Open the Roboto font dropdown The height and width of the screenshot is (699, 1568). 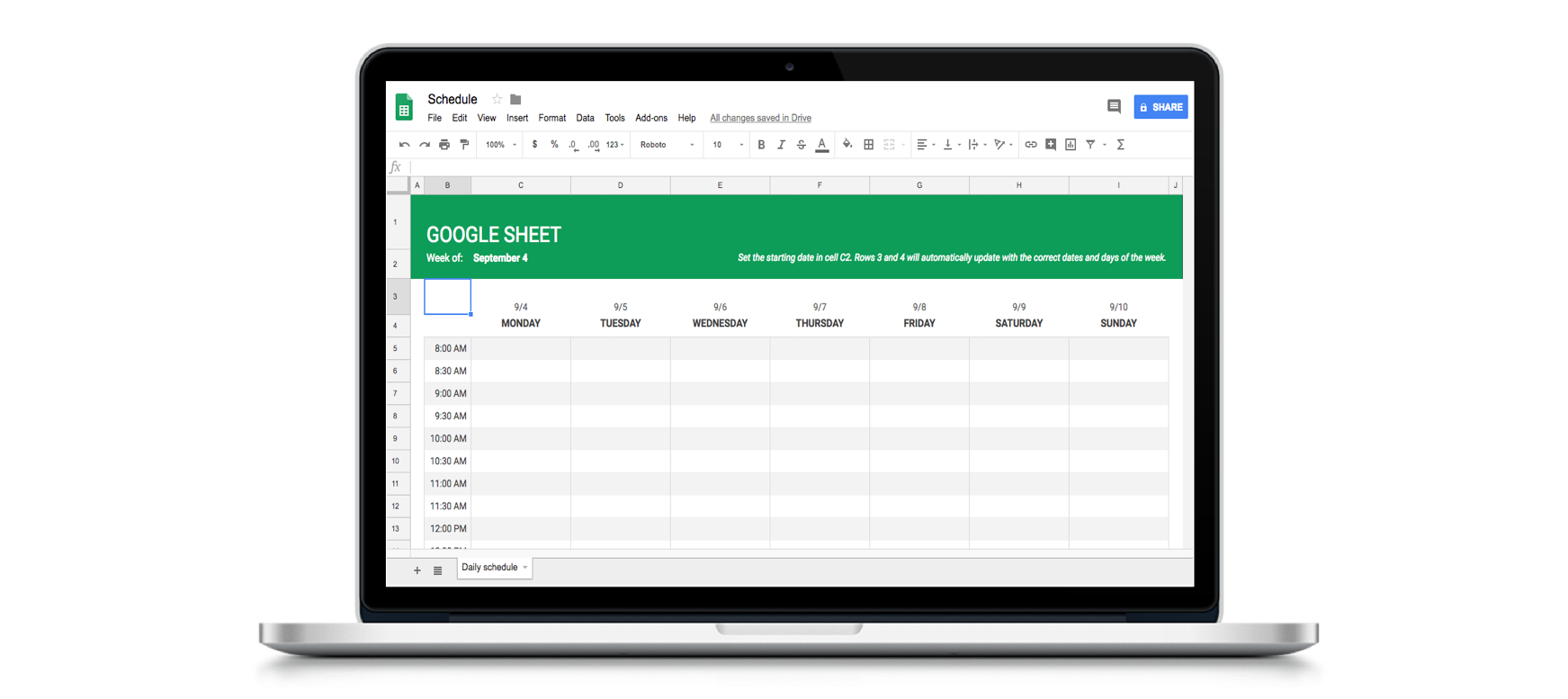pyautogui.click(x=667, y=145)
